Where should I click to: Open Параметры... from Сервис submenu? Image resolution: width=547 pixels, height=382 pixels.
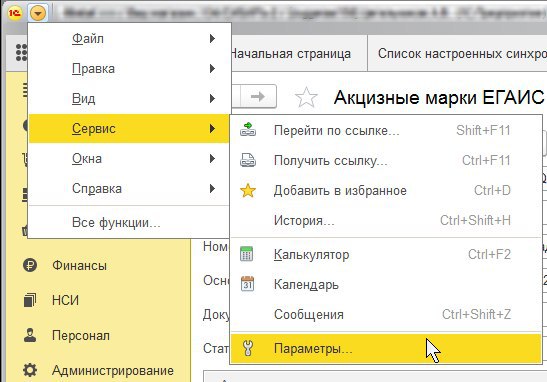coord(386,349)
